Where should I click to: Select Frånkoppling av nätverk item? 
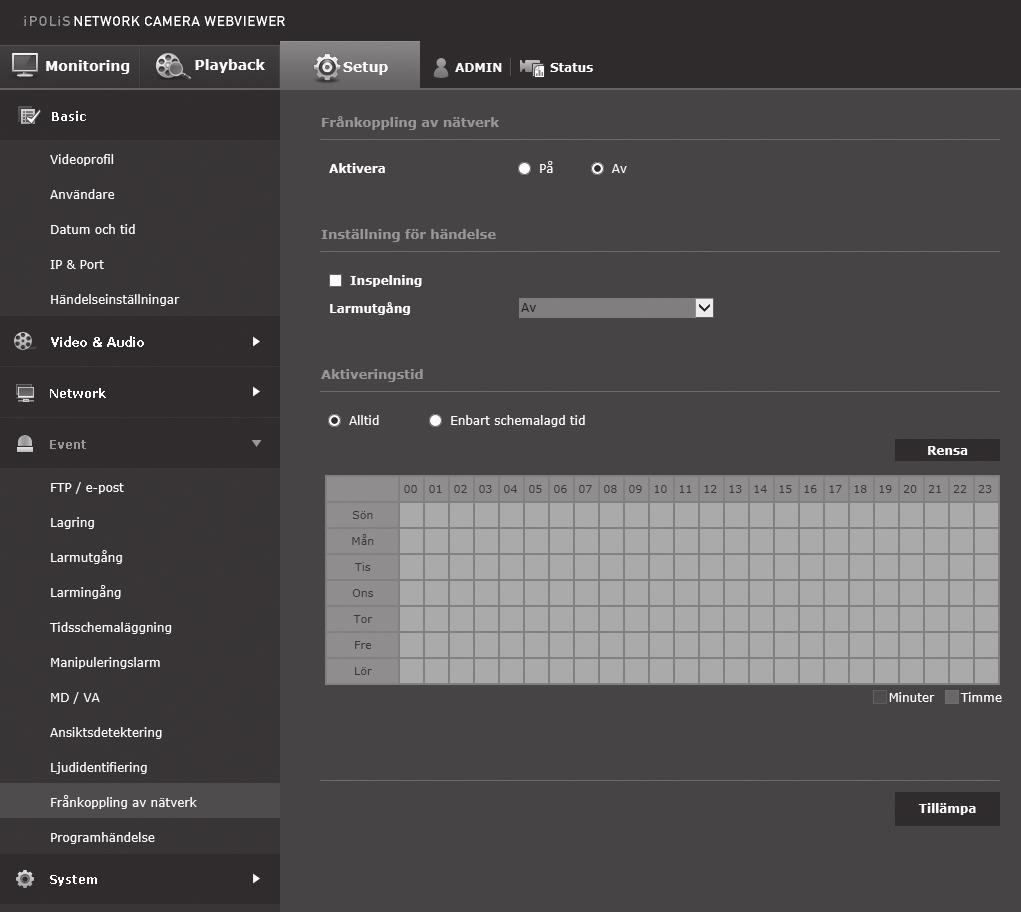click(140, 801)
